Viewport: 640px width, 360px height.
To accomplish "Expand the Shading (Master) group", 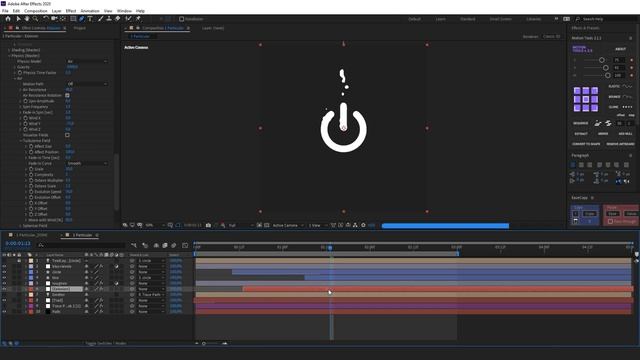I will click(9, 50).
